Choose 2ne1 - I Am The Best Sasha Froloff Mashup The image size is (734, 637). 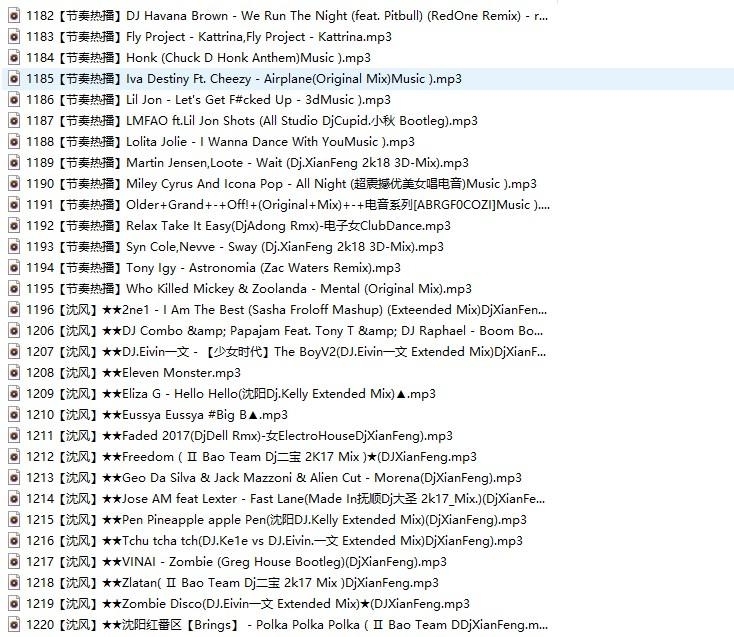[x=286, y=310]
